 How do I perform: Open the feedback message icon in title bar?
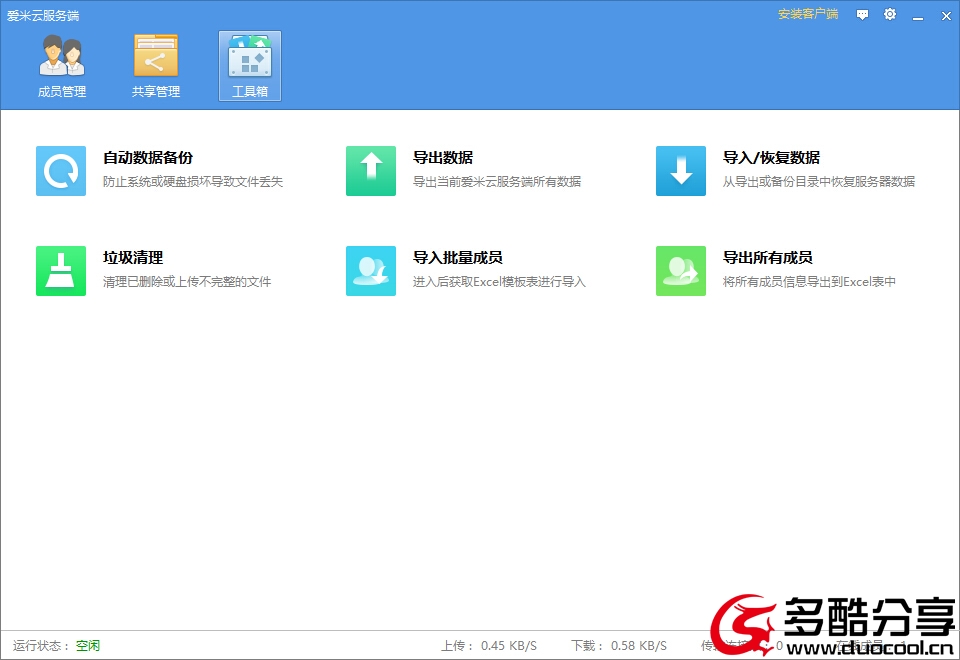coord(862,15)
